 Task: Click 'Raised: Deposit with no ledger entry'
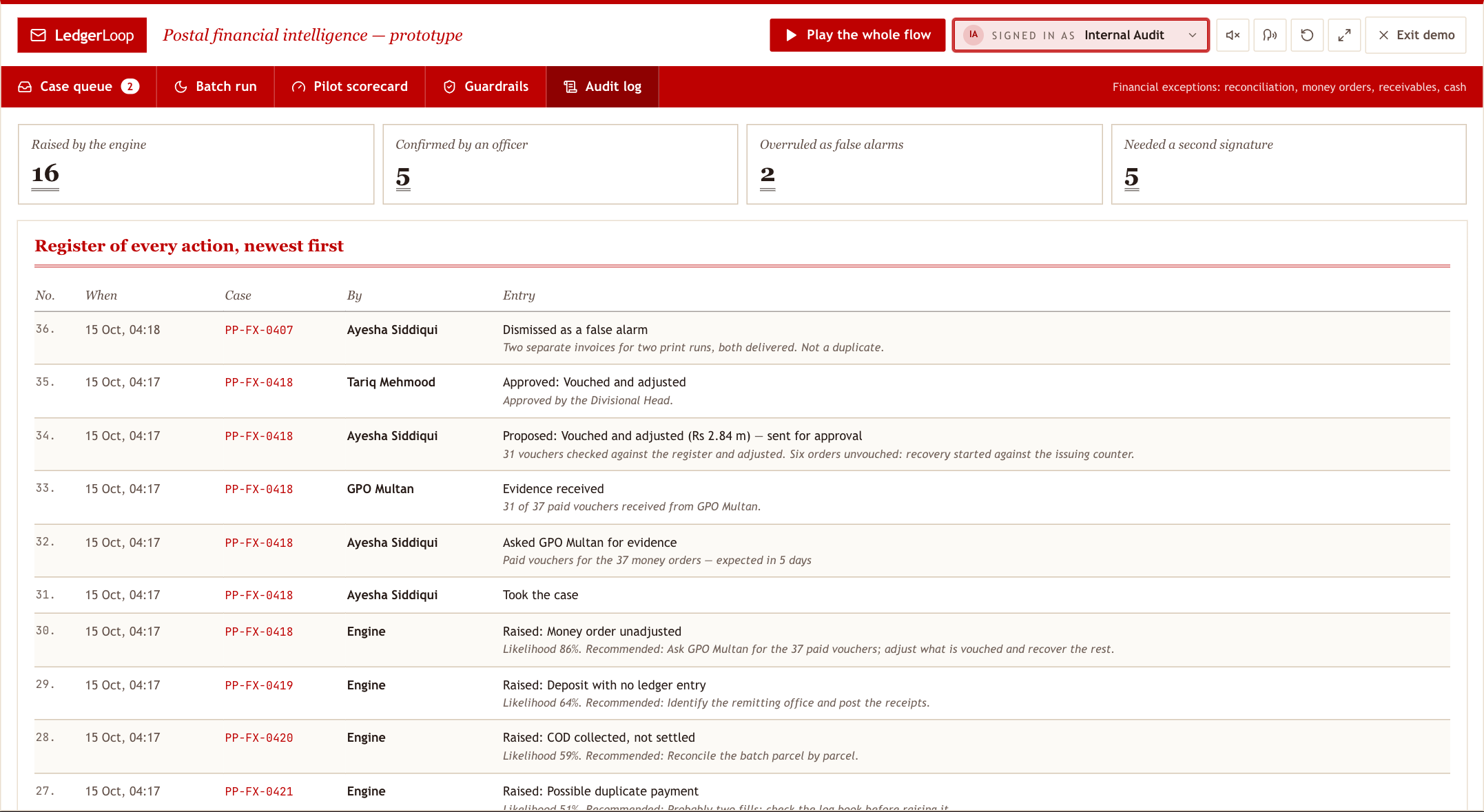tap(604, 685)
